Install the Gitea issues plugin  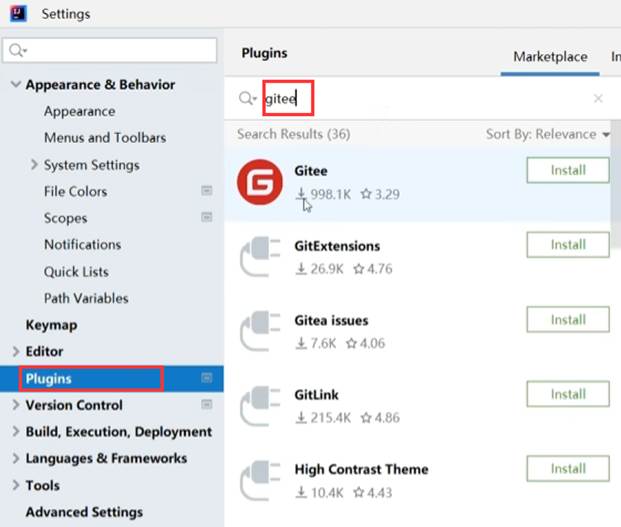click(x=568, y=319)
